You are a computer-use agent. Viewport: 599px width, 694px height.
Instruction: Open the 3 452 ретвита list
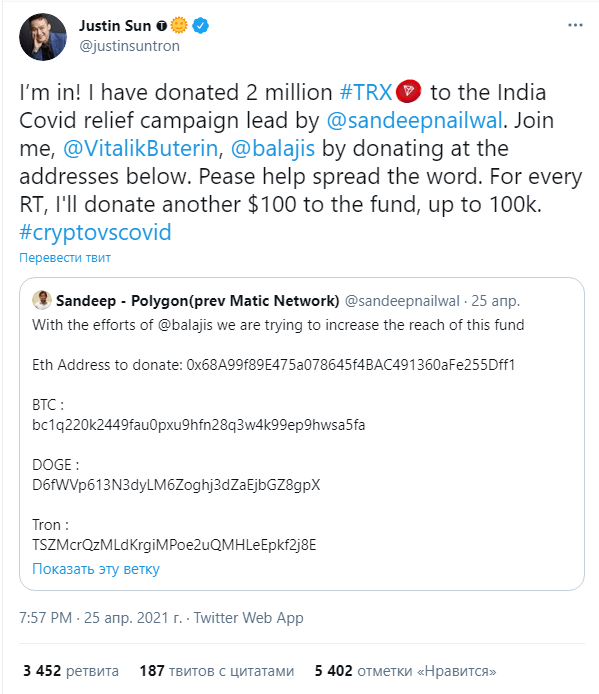tap(71, 671)
